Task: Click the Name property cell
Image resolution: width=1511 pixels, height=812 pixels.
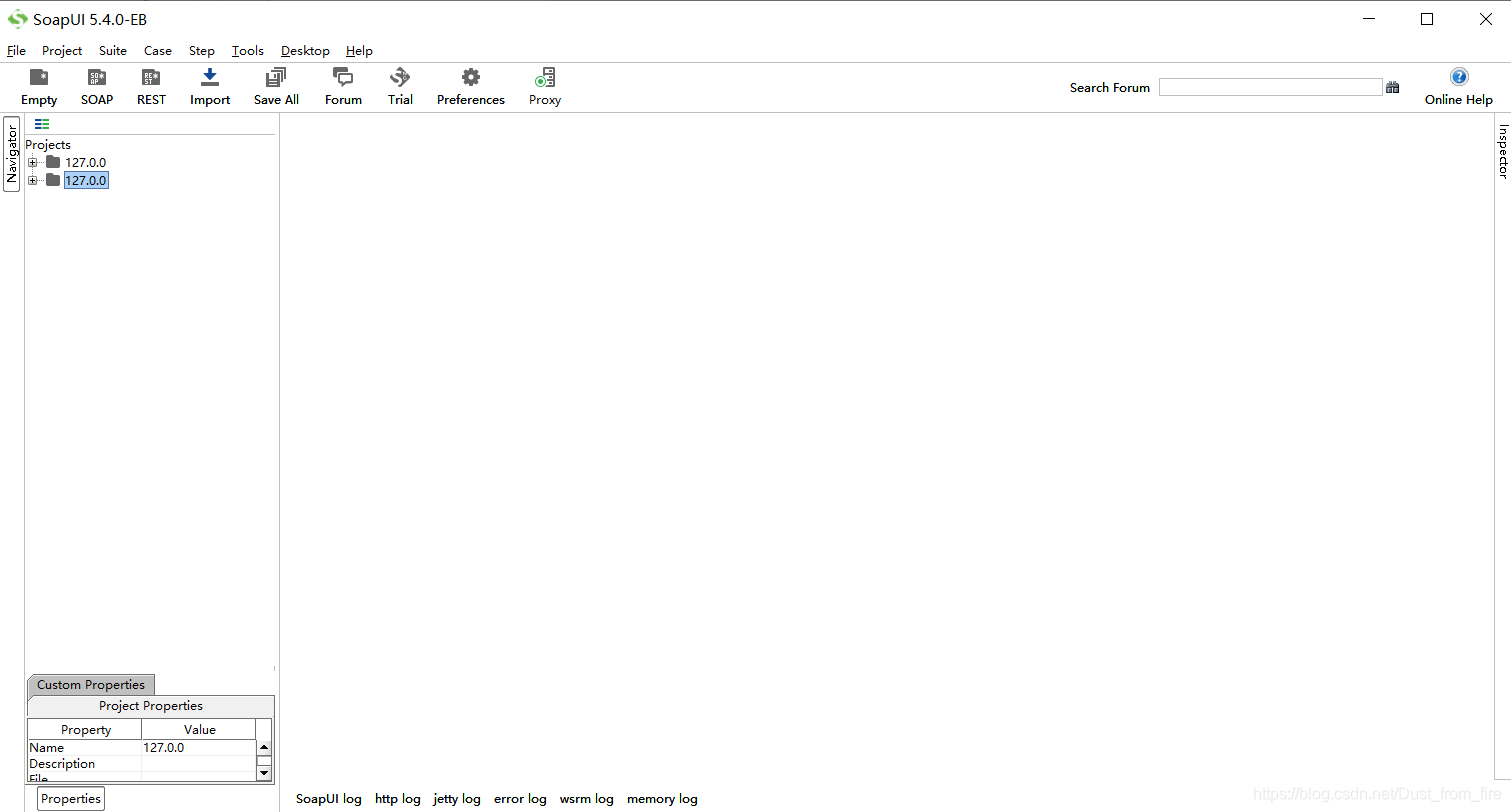Action: coord(85,748)
